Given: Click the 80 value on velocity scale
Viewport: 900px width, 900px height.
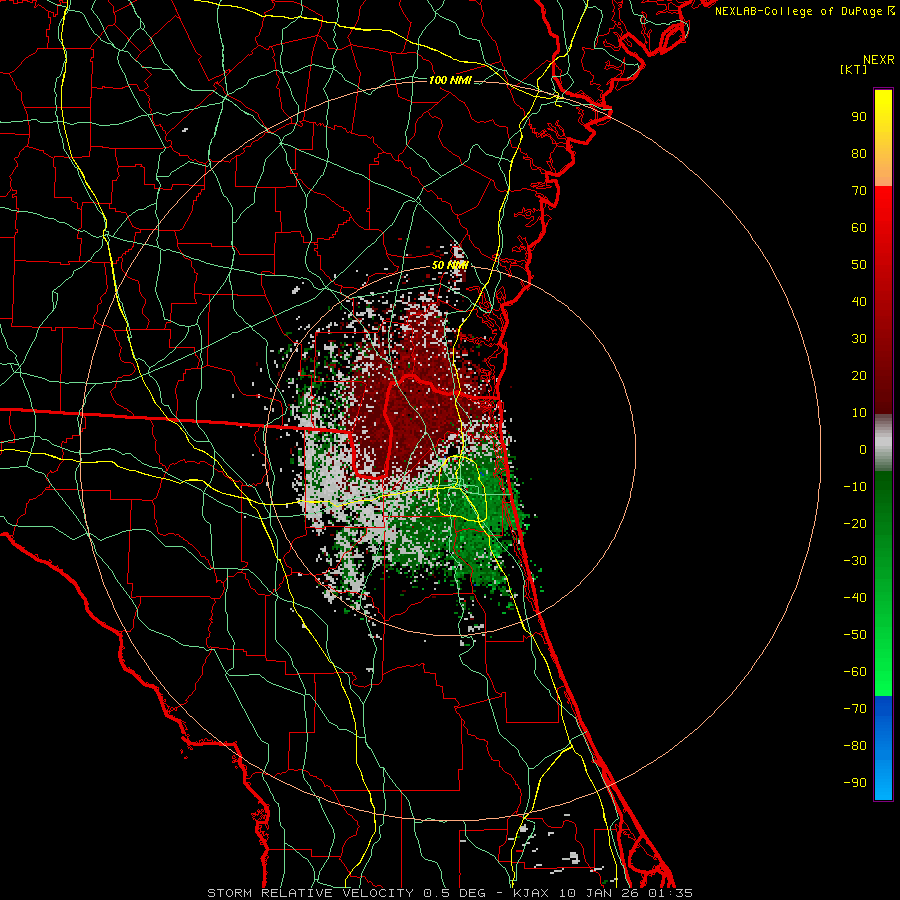Looking at the screenshot, I should click(x=859, y=153).
